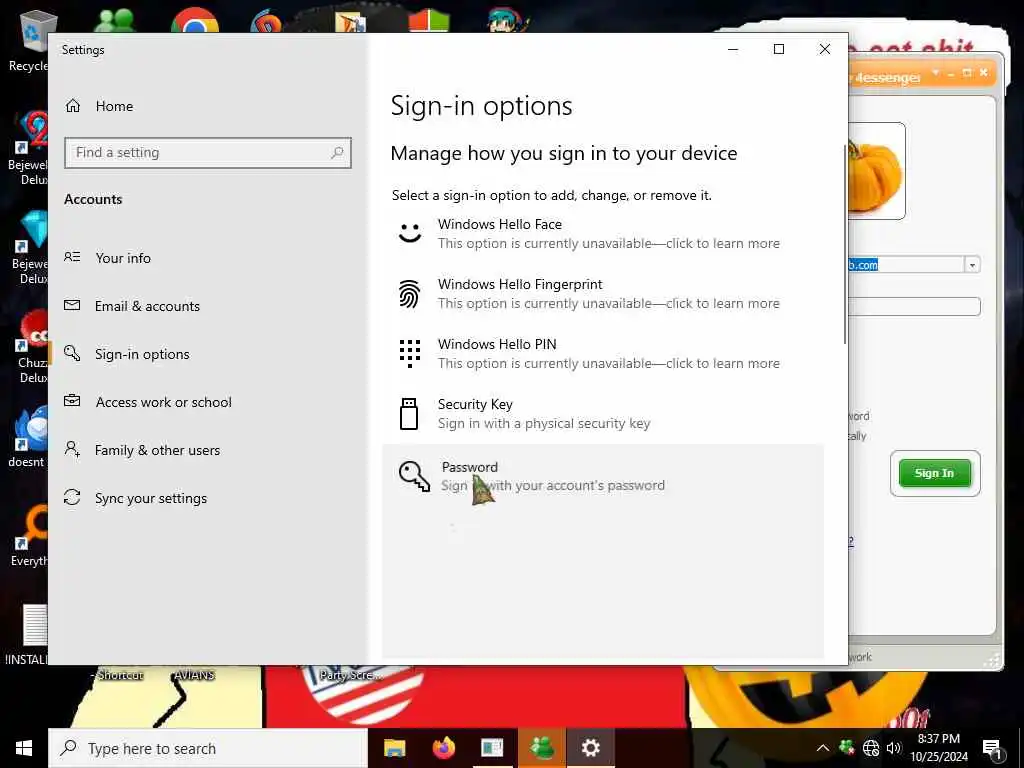
Task: Open the email dropdown in Messenger window
Action: coord(972,265)
